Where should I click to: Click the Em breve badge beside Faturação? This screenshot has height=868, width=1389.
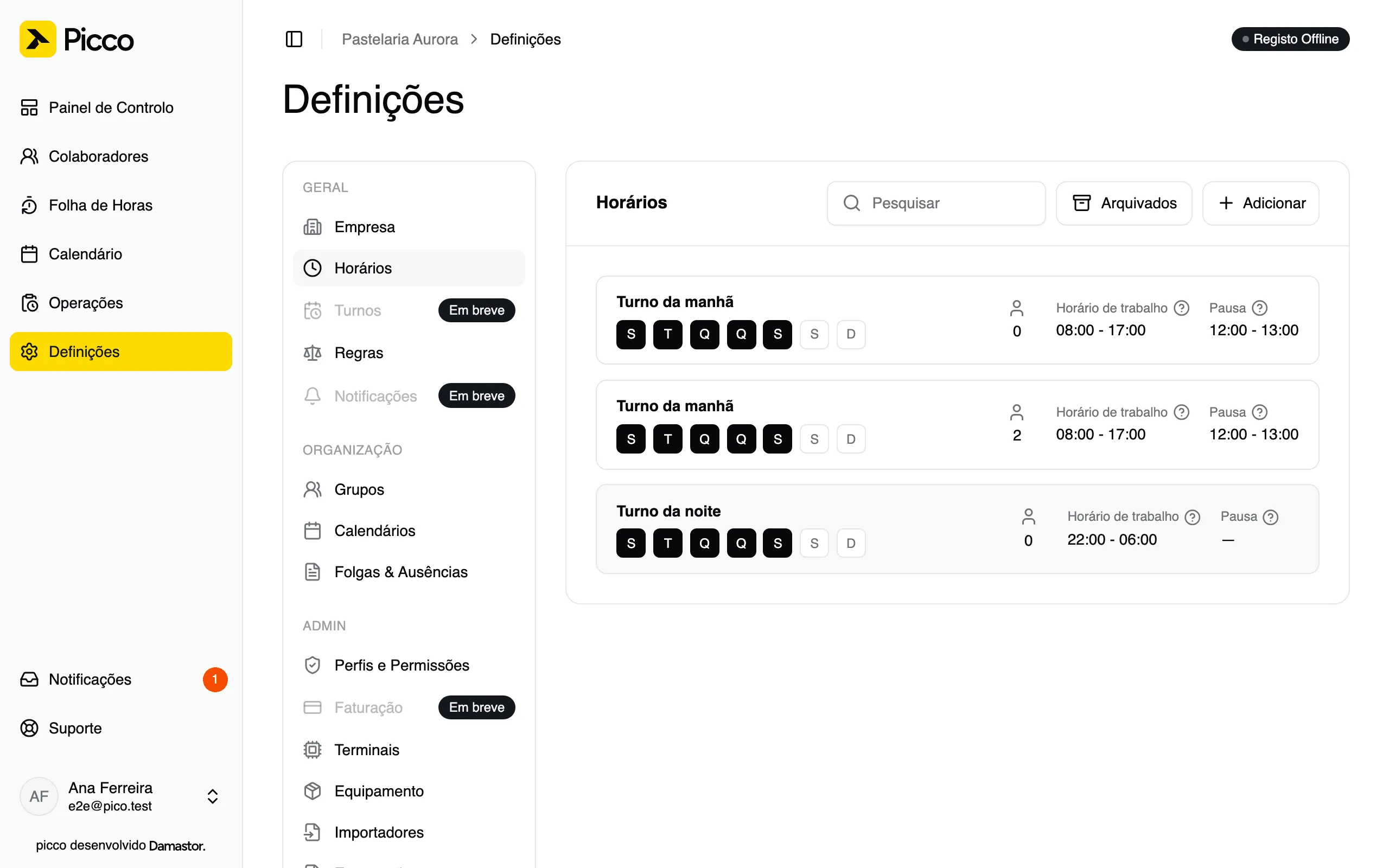tap(476, 707)
